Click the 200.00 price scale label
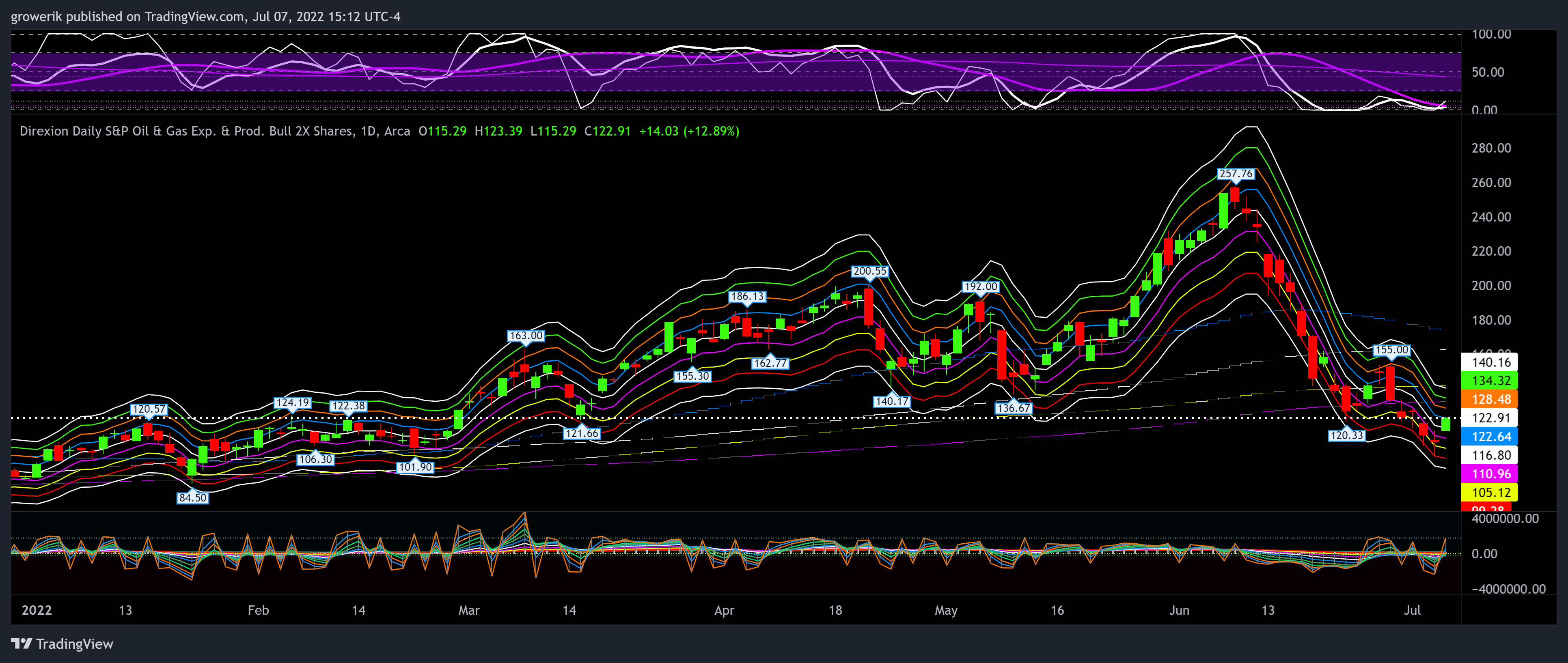 [x=1491, y=286]
